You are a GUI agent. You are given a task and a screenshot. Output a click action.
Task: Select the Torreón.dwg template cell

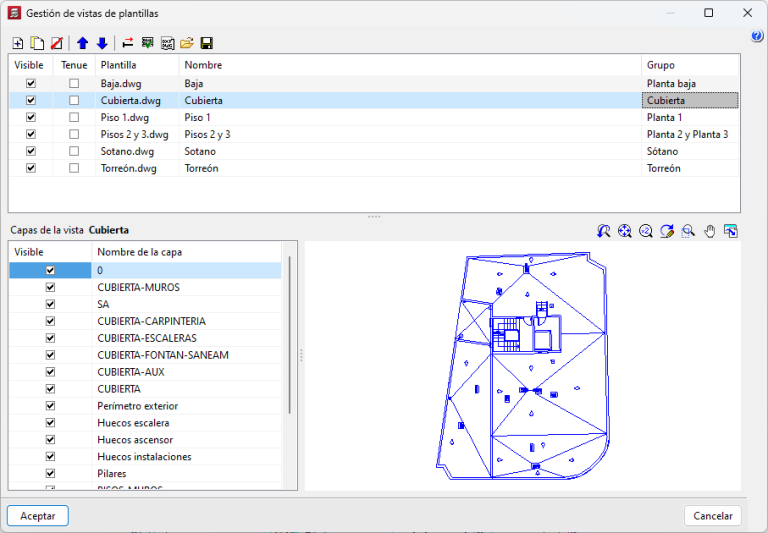click(137, 168)
